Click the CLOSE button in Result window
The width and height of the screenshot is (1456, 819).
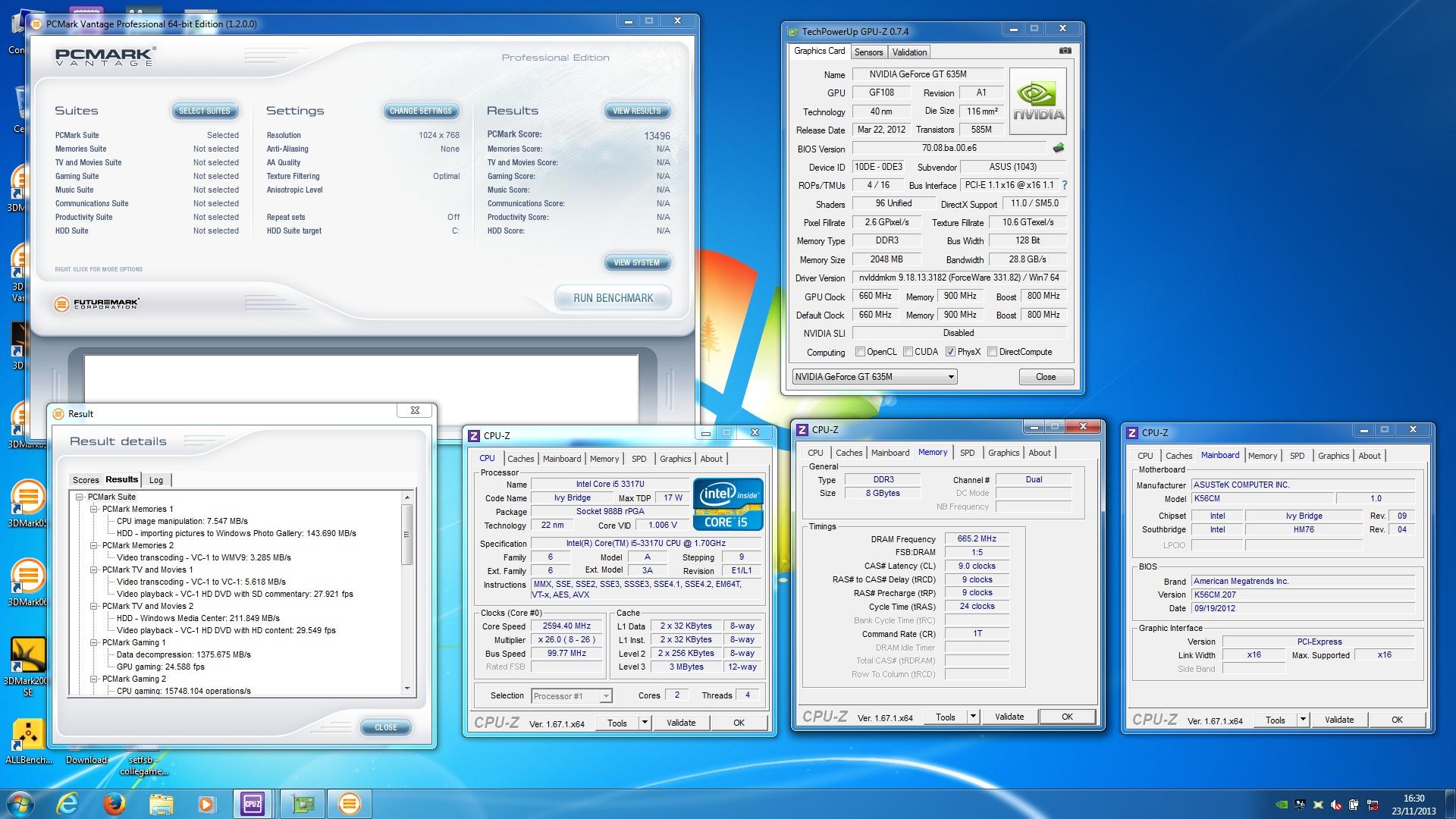[x=386, y=727]
